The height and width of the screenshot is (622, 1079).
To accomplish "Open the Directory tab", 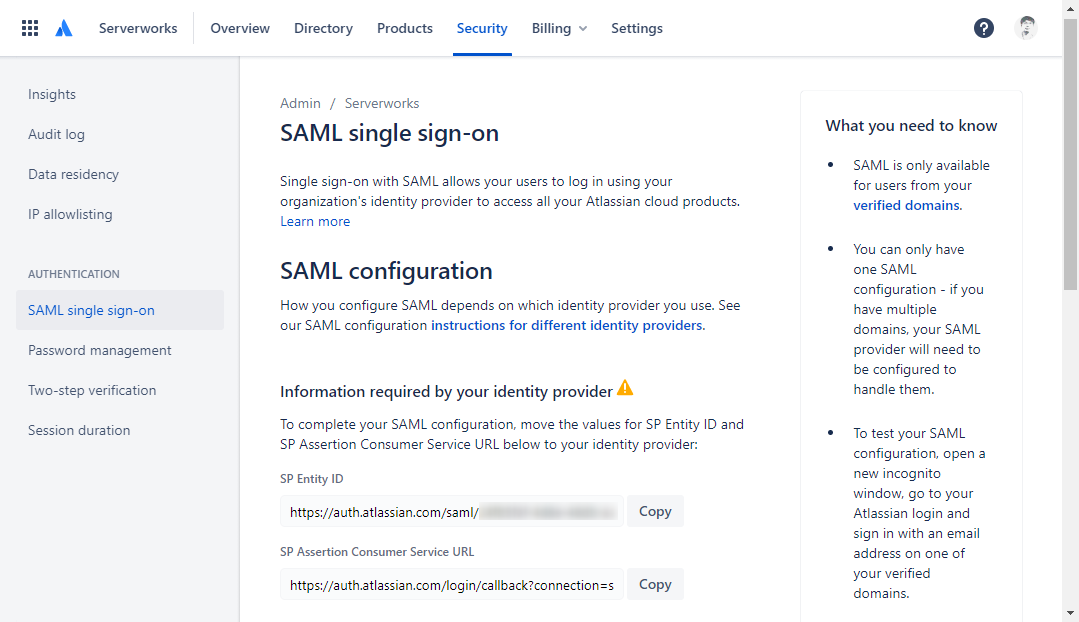I will (x=323, y=28).
